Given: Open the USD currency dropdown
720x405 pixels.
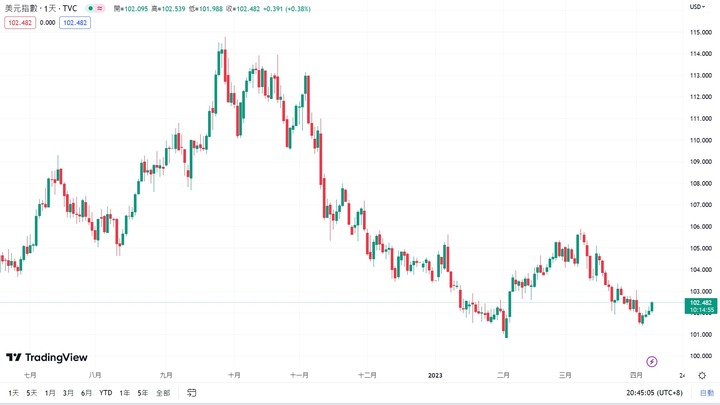Looking at the screenshot, I should (x=697, y=7).
